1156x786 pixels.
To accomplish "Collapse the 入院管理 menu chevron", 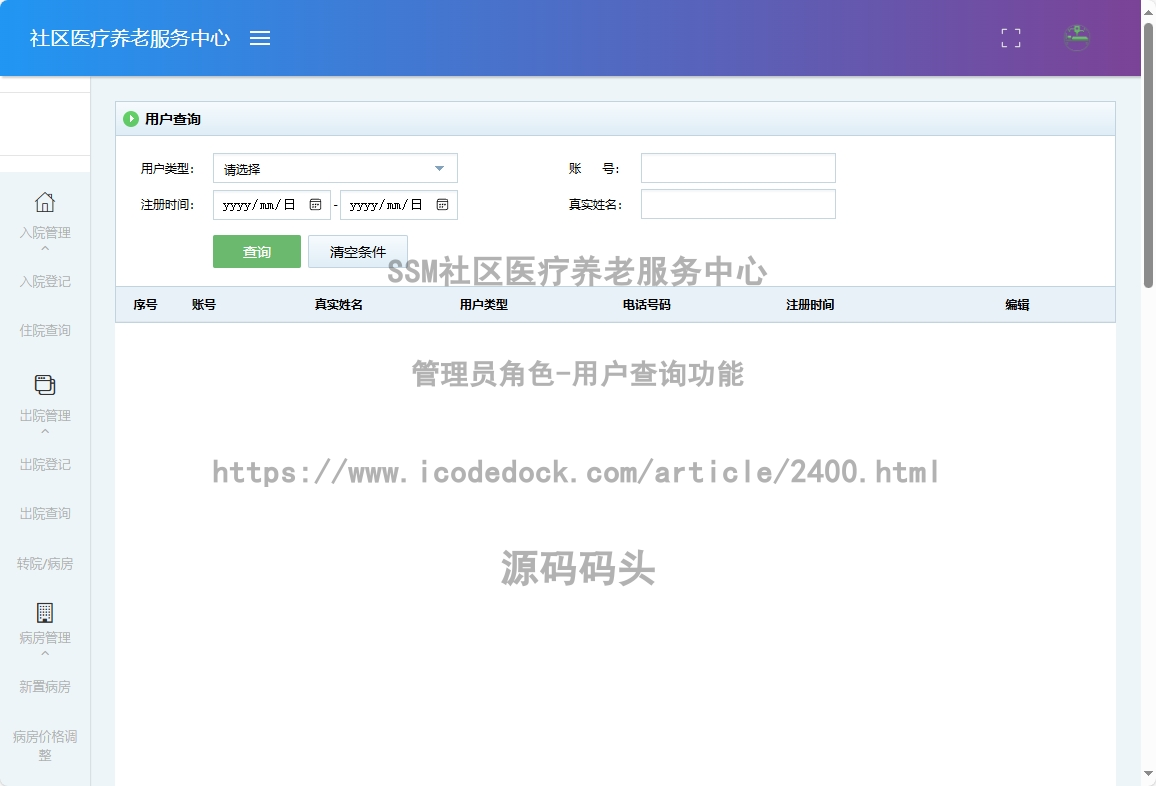I will coord(45,249).
